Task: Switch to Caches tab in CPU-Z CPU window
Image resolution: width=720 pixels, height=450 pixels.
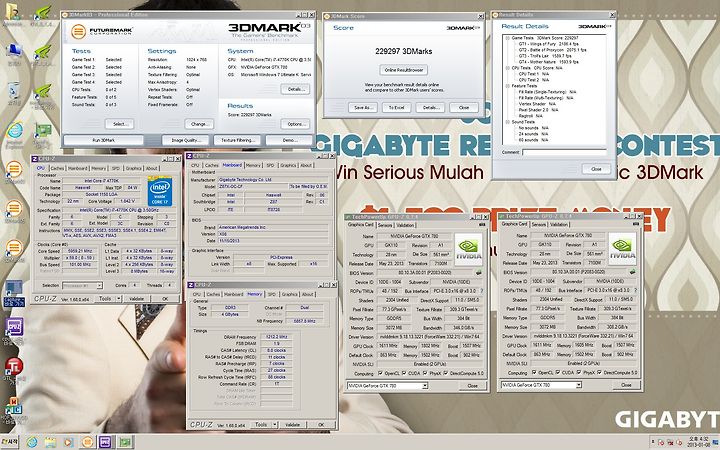Action: (57, 169)
